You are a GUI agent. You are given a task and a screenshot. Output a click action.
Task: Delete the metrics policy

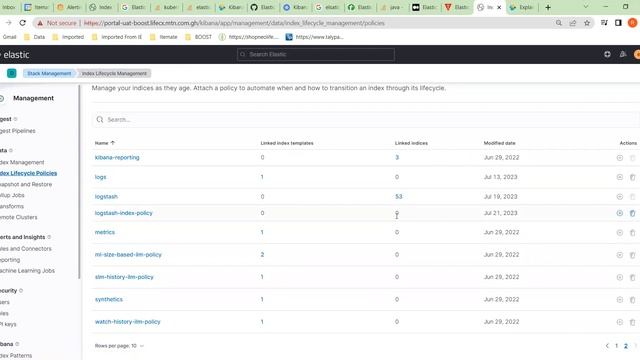[632, 233]
